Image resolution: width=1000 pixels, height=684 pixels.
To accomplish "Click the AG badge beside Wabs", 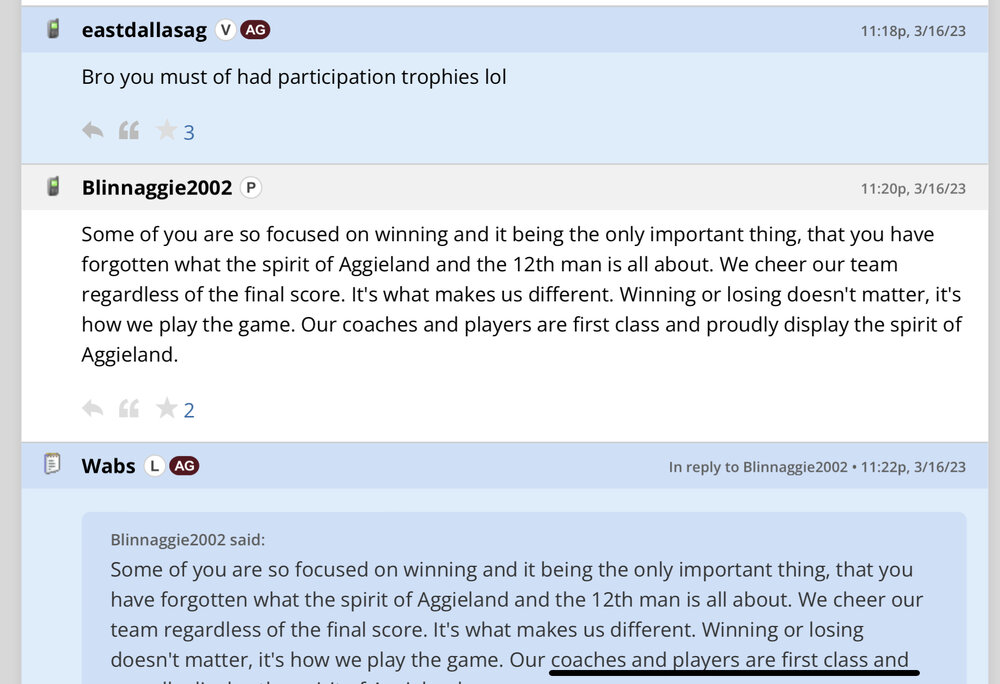I will coord(183,465).
